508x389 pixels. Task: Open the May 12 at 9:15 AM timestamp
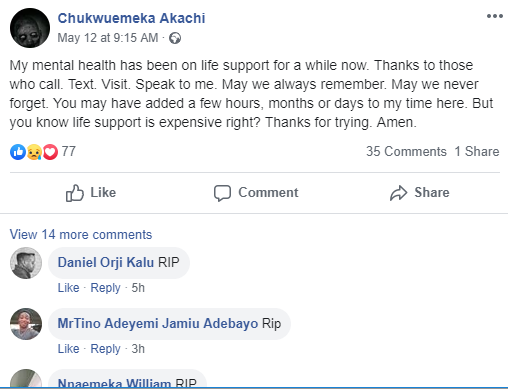pyautogui.click(x=108, y=38)
